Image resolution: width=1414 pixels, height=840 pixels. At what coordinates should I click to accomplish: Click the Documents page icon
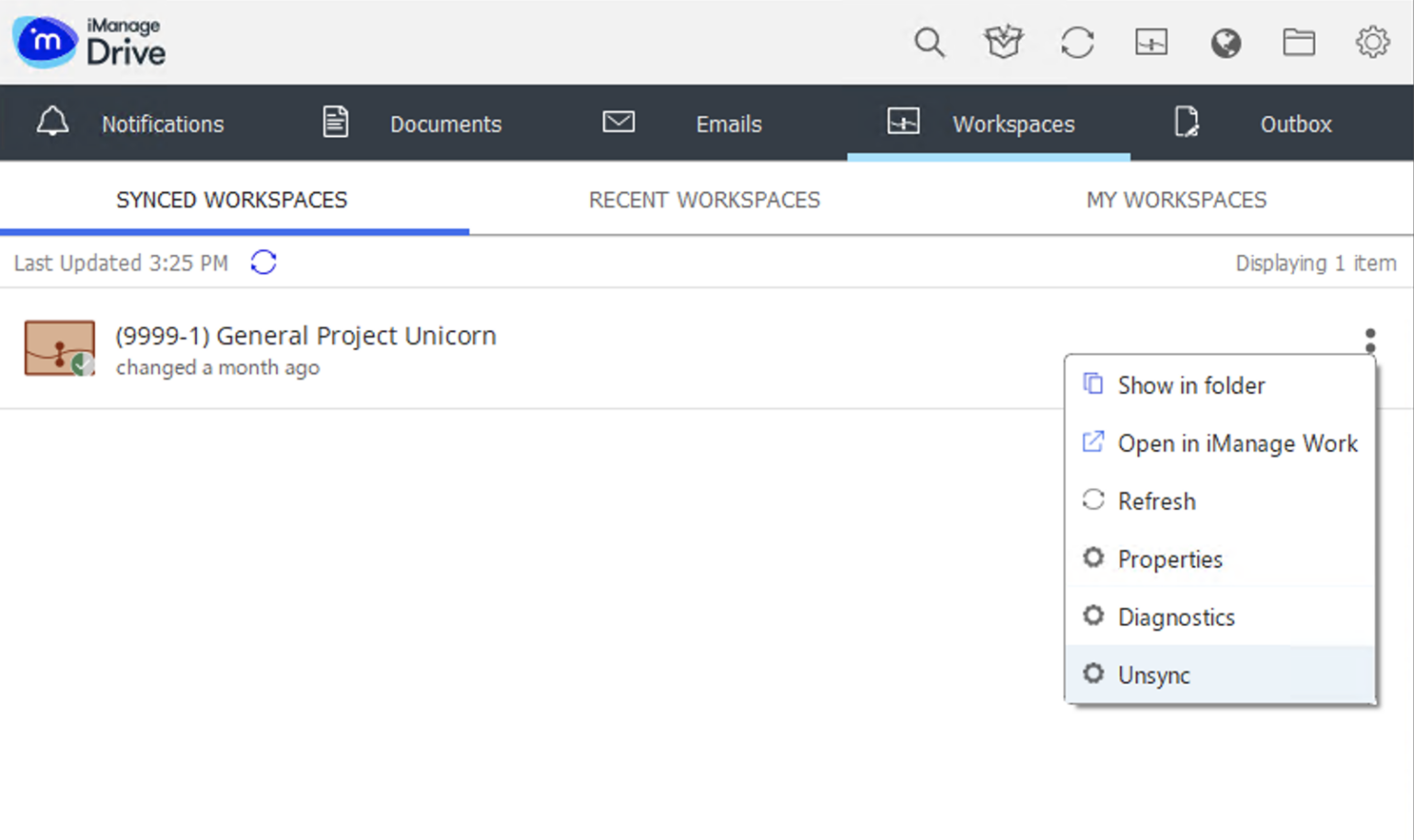[x=335, y=121]
